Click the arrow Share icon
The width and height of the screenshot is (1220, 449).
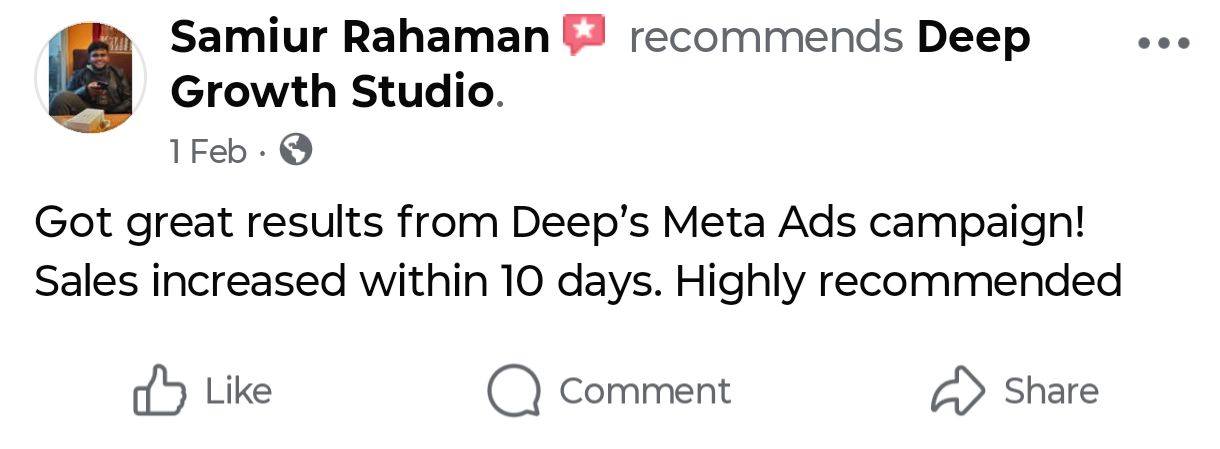coord(958,391)
